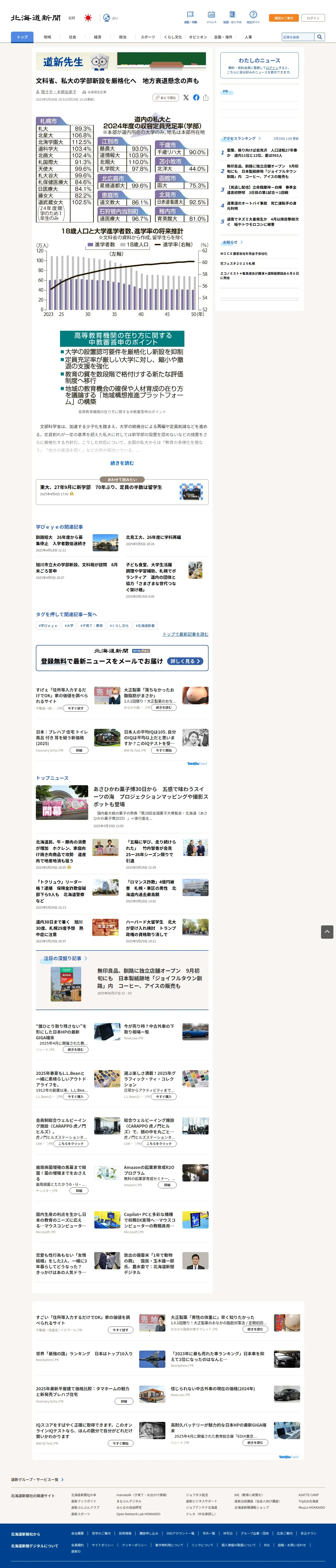Focus the 記事を検索 search field
Viewport: 336px width, 1568px height.
298,37
